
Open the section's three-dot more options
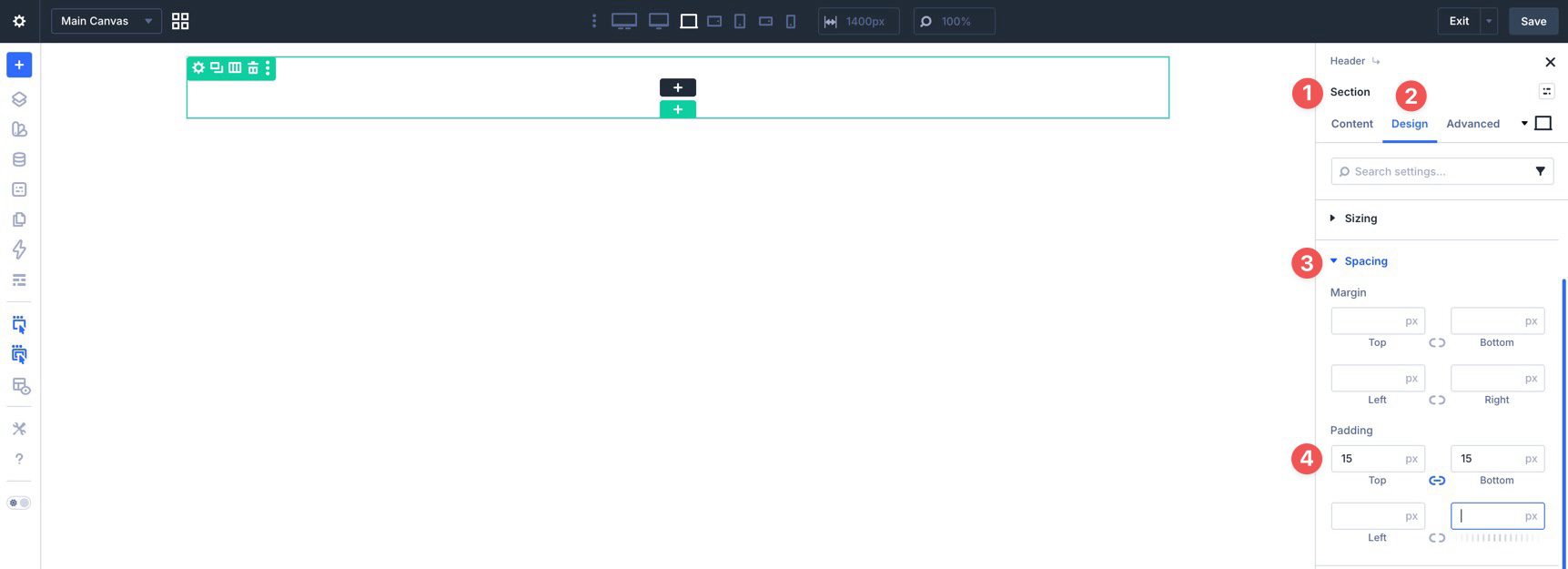point(268,67)
